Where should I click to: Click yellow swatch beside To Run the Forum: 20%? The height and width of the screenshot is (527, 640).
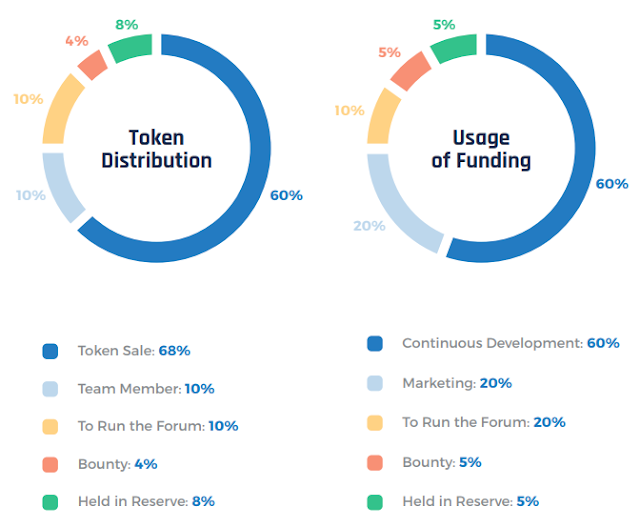pyautogui.click(x=375, y=423)
